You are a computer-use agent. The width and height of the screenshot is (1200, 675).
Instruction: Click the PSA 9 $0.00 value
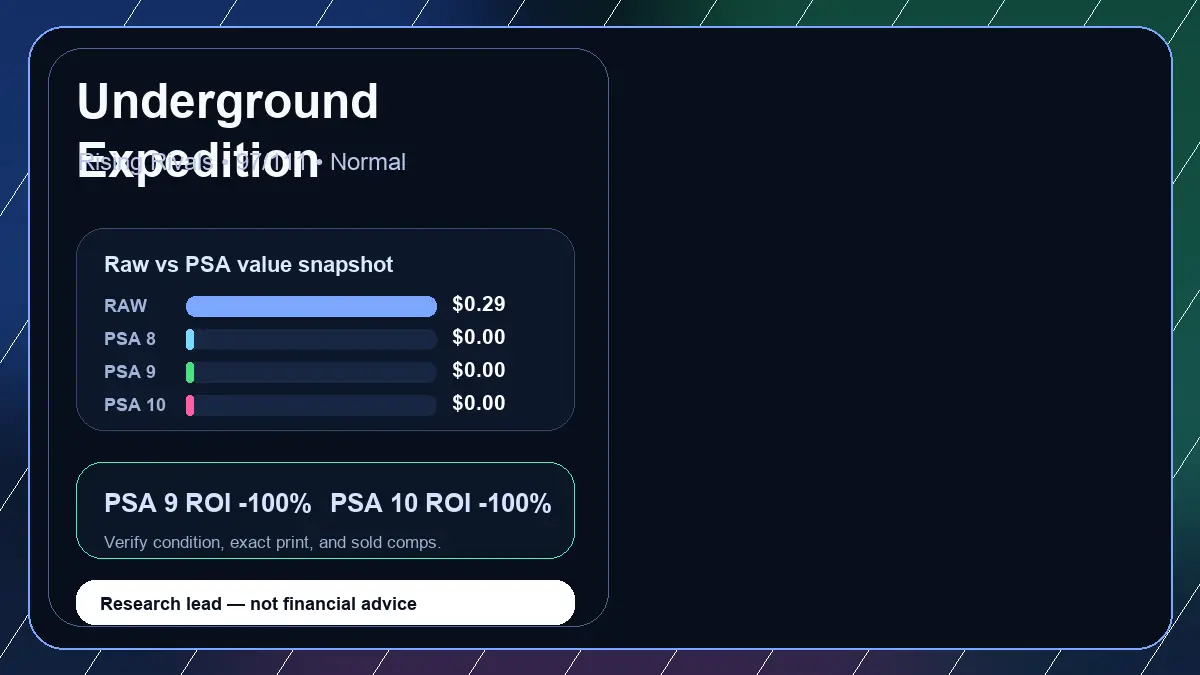click(x=479, y=371)
